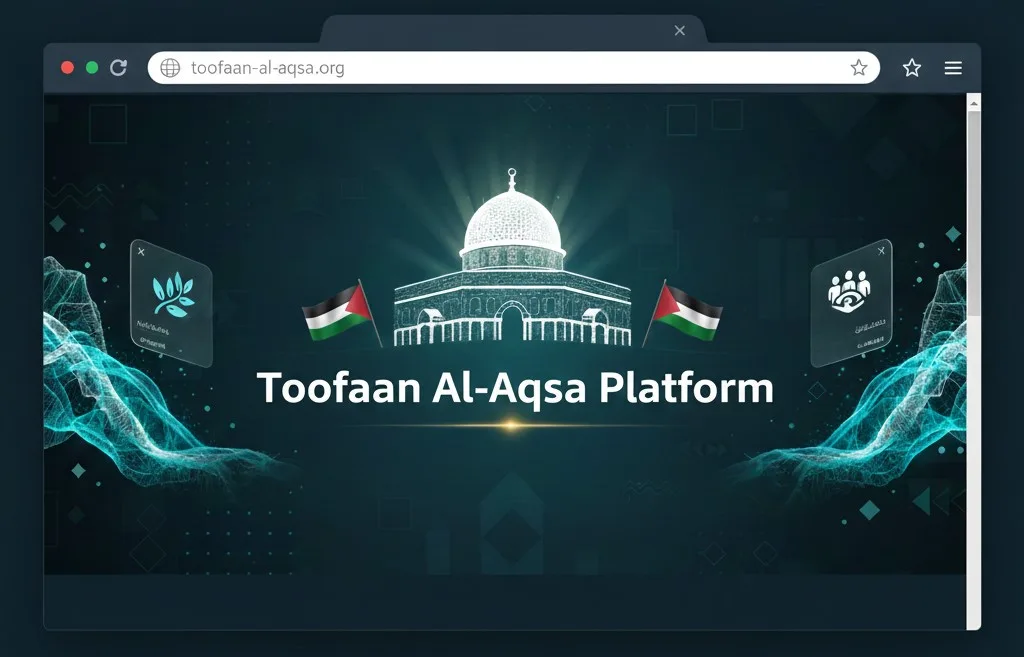
Task: Click the red window close dot
Action: (67, 67)
